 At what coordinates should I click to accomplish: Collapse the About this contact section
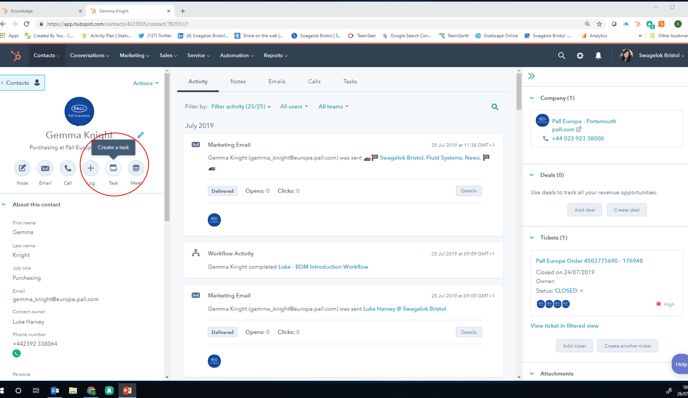[4, 204]
